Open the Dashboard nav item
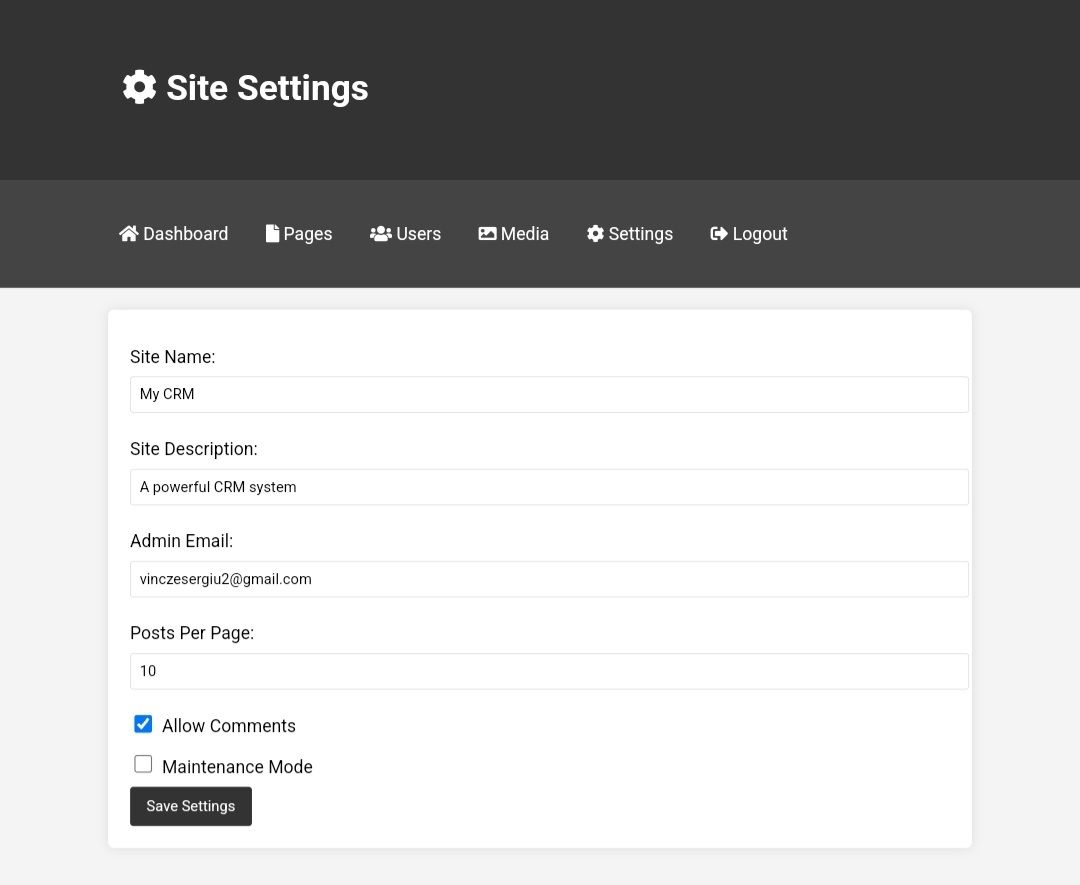Viewport: 1080px width, 885px height. (185, 234)
